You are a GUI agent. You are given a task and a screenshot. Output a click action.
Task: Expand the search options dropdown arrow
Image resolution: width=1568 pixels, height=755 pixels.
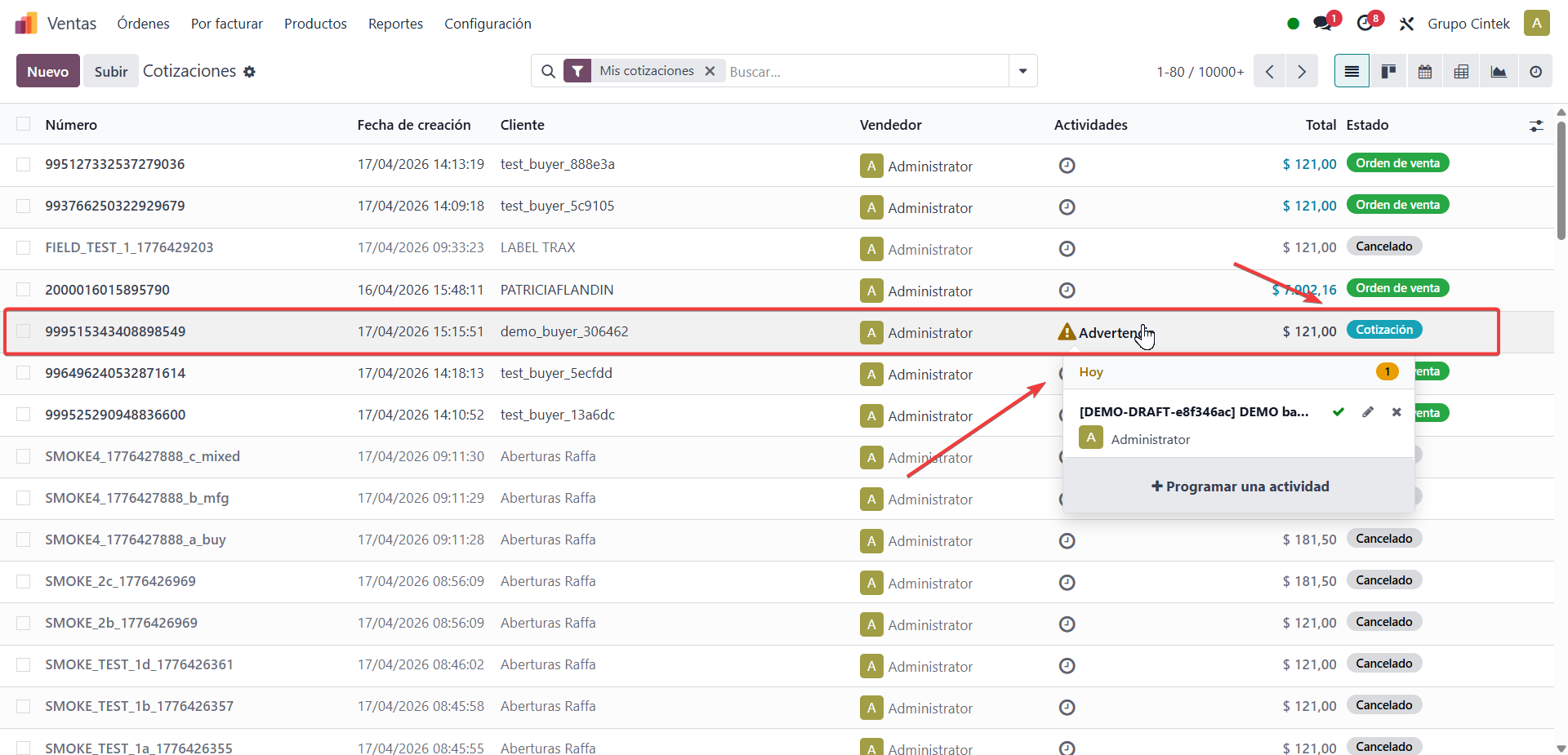click(1022, 71)
